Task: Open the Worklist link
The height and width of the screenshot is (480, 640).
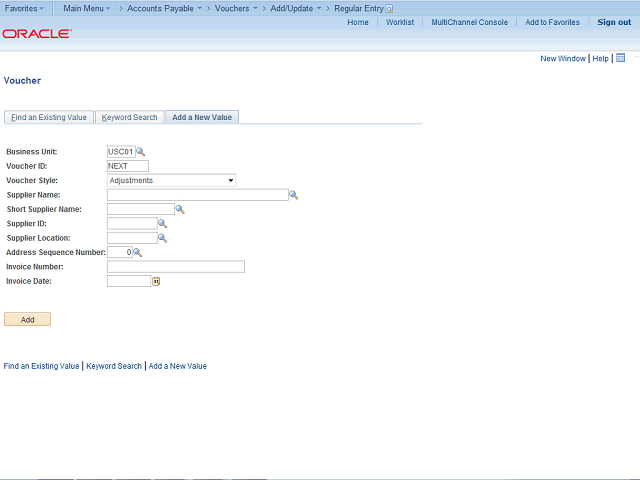Action: [400, 22]
